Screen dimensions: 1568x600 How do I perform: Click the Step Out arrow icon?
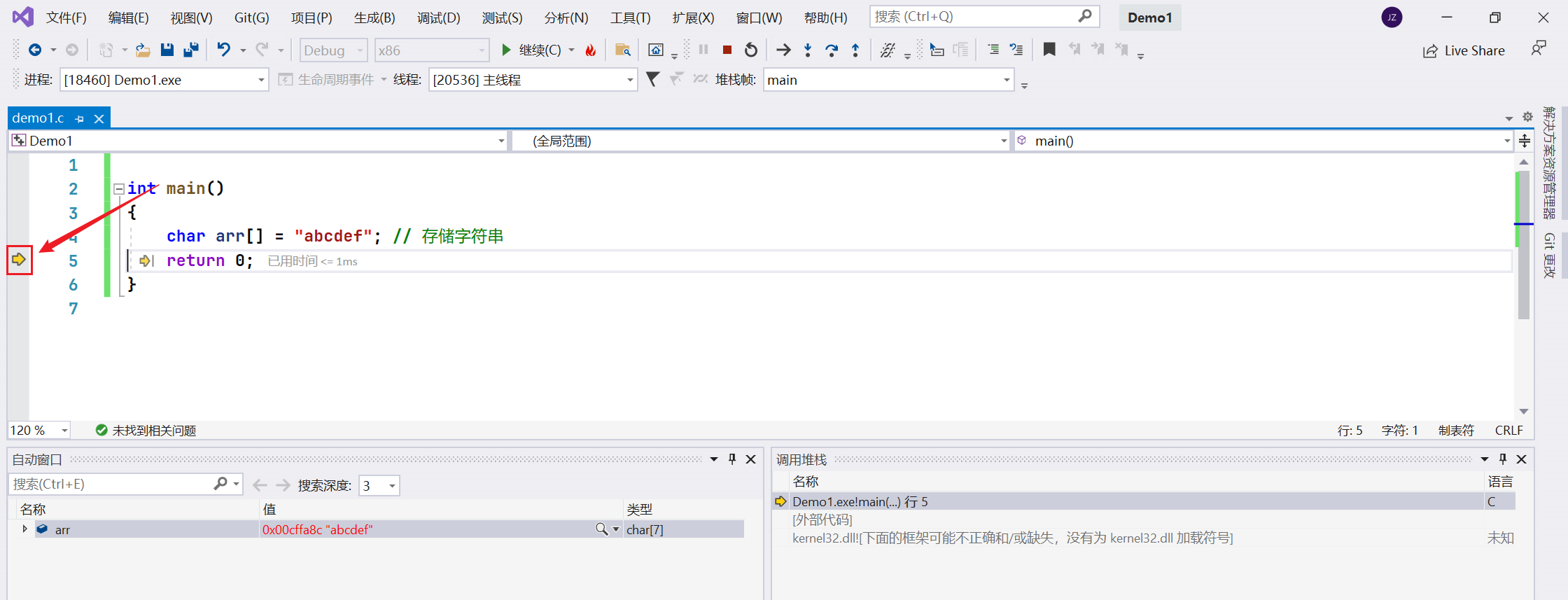(855, 50)
